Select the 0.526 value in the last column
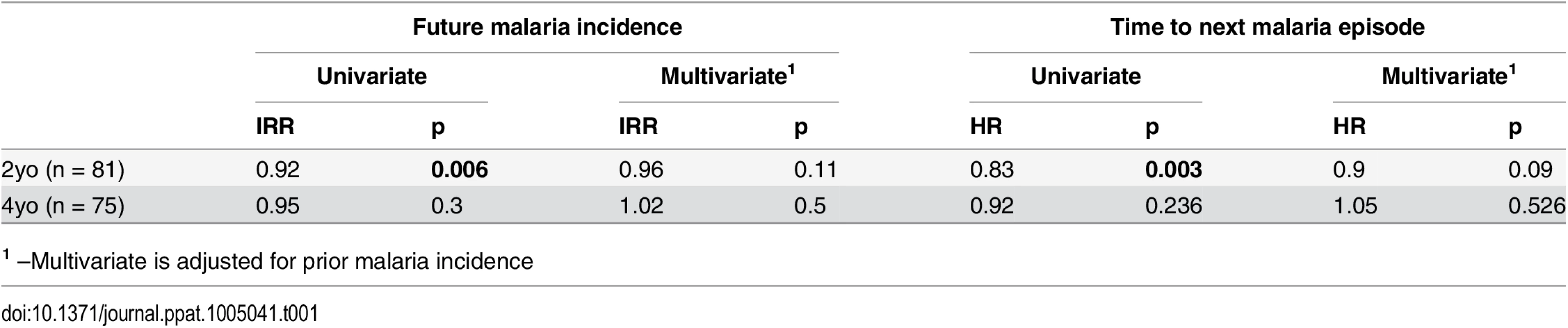Image resolution: width=1568 pixels, height=328 pixels. pos(1536,206)
